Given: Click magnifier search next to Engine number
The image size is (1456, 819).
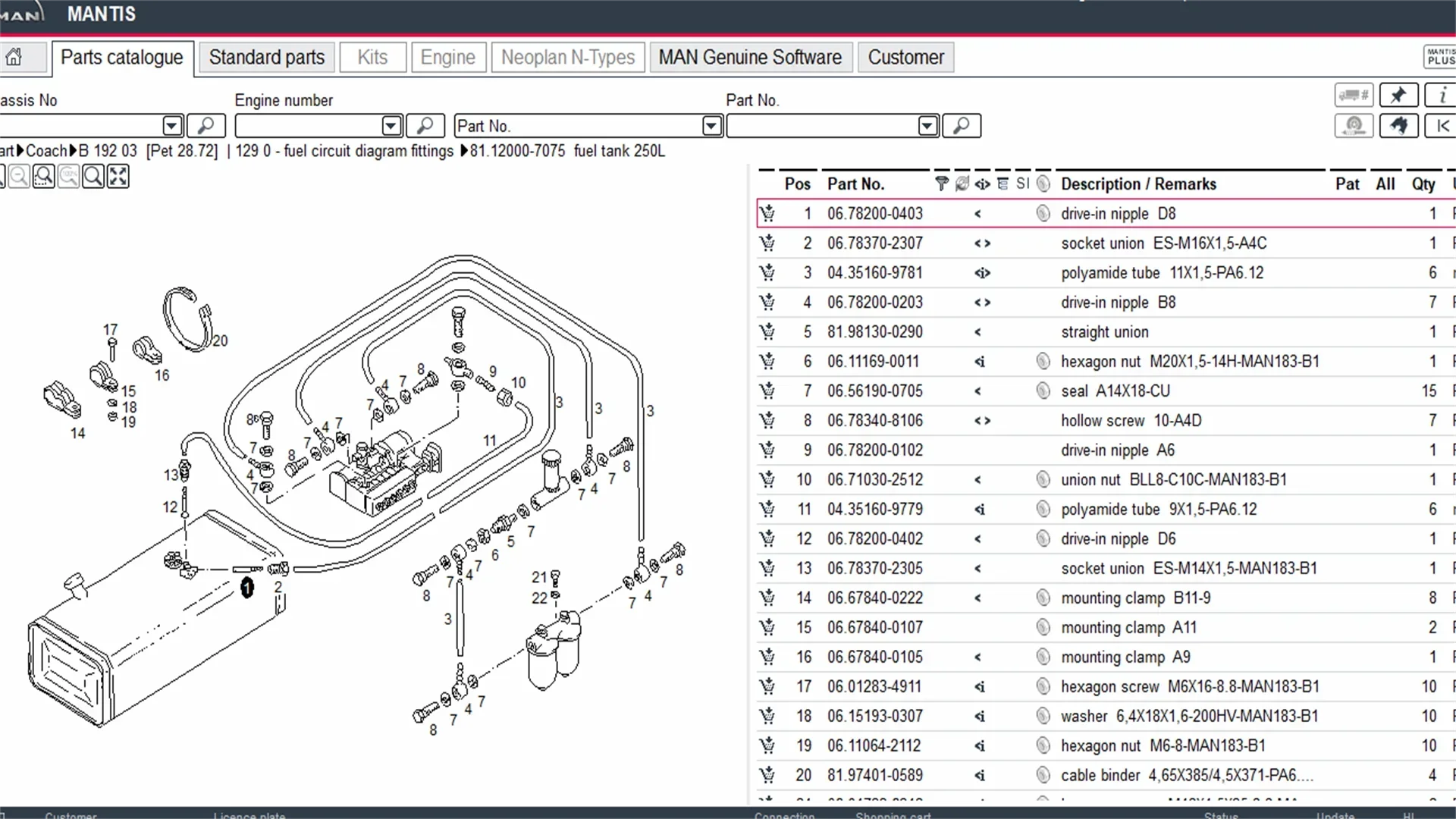Looking at the screenshot, I should (425, 126).
